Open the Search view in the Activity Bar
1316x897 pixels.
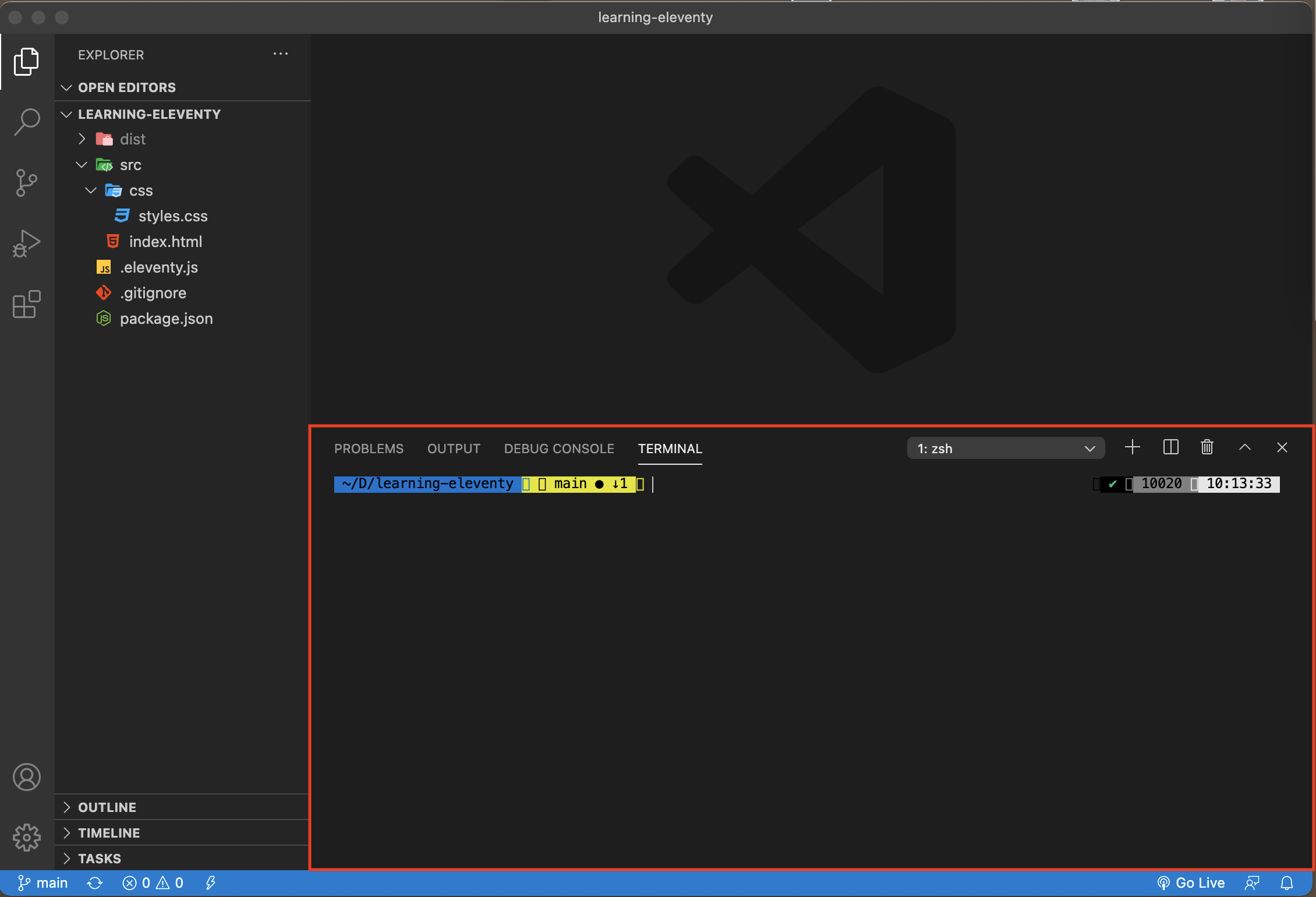26,121
